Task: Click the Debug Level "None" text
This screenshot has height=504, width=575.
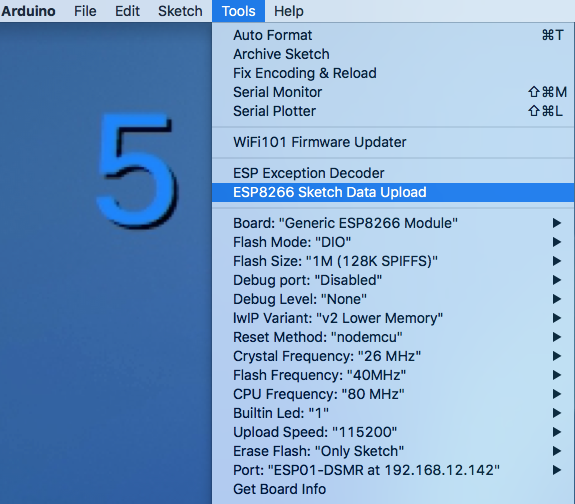Action: (300, 299)
